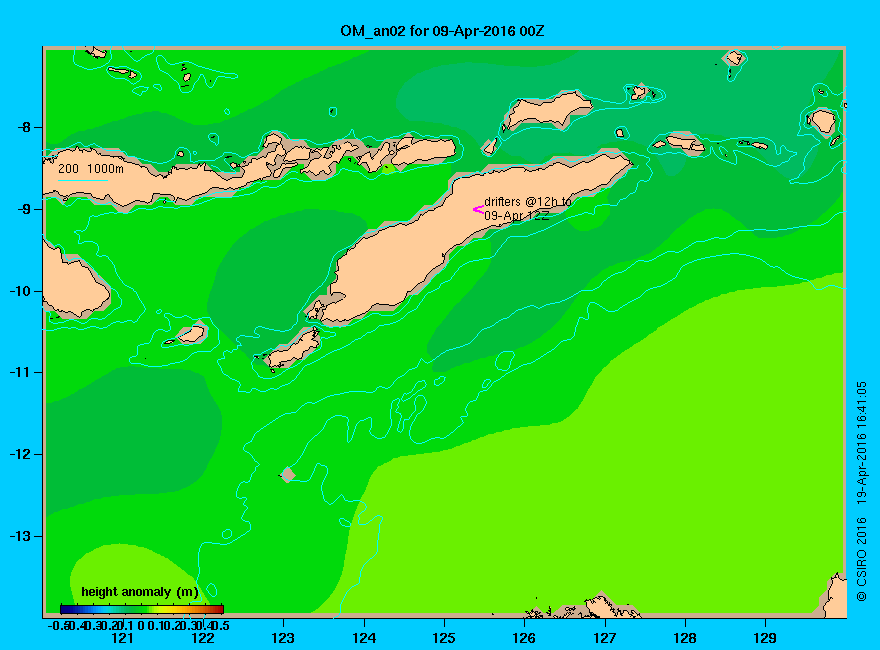Click the "height anomaly (m)" label

[140, 592]
